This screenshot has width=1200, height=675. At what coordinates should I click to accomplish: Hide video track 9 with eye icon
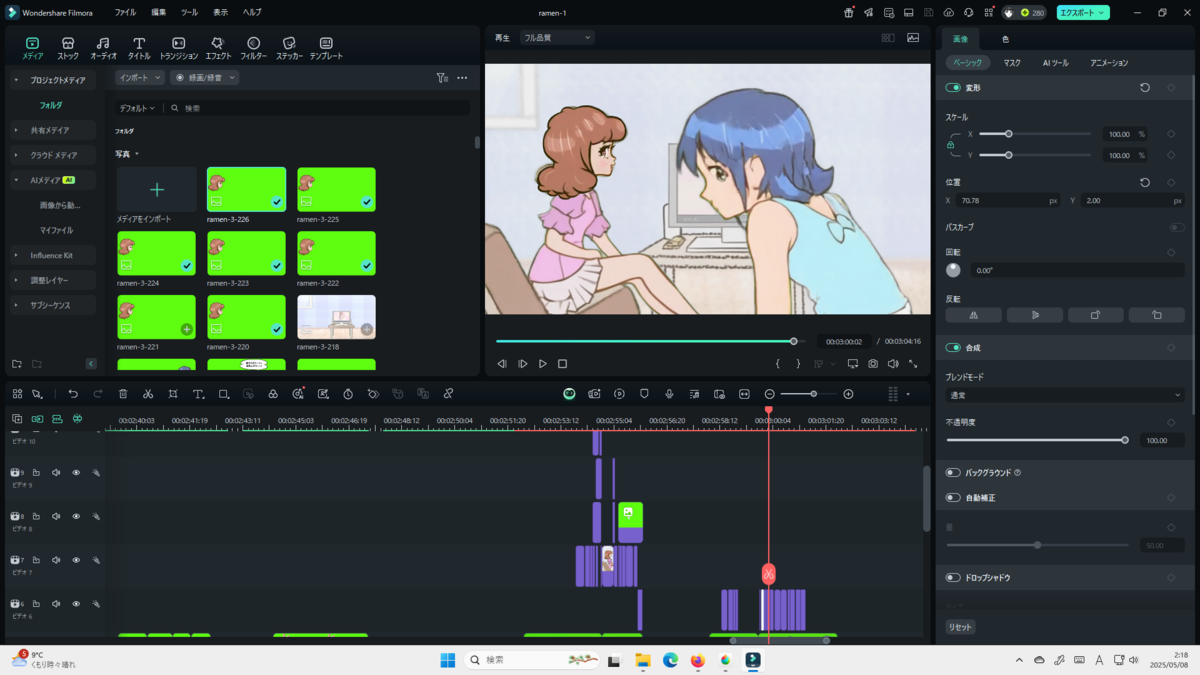(x=76, y=473)
